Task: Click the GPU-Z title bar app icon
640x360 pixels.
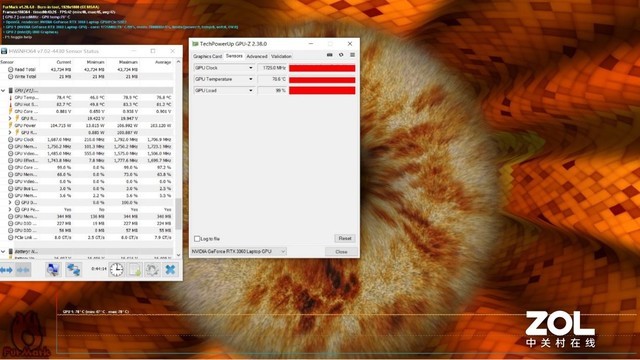Action: [195, 44]
